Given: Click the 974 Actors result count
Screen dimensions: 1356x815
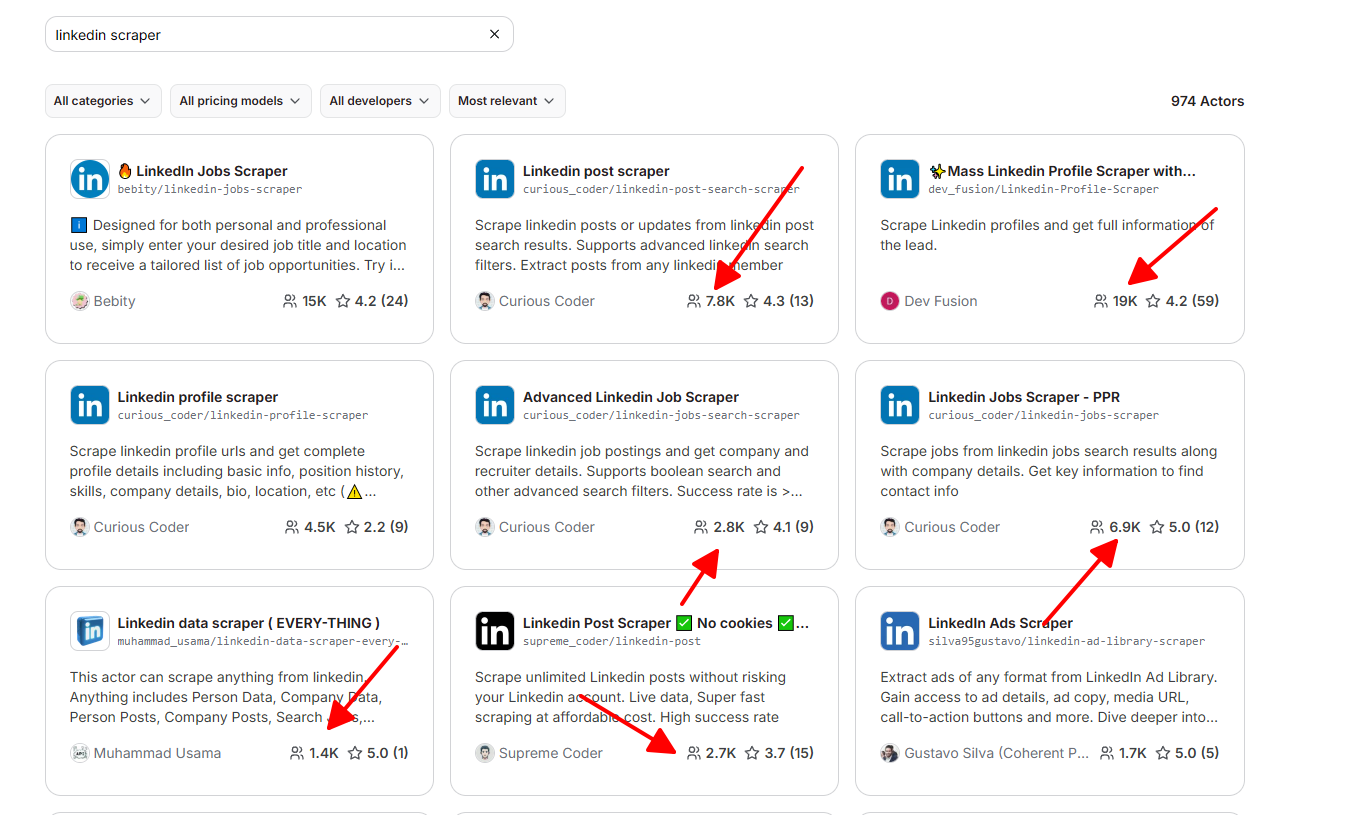Looking at the screenshot, I should pyautogui.click(x=1208, y=101).
